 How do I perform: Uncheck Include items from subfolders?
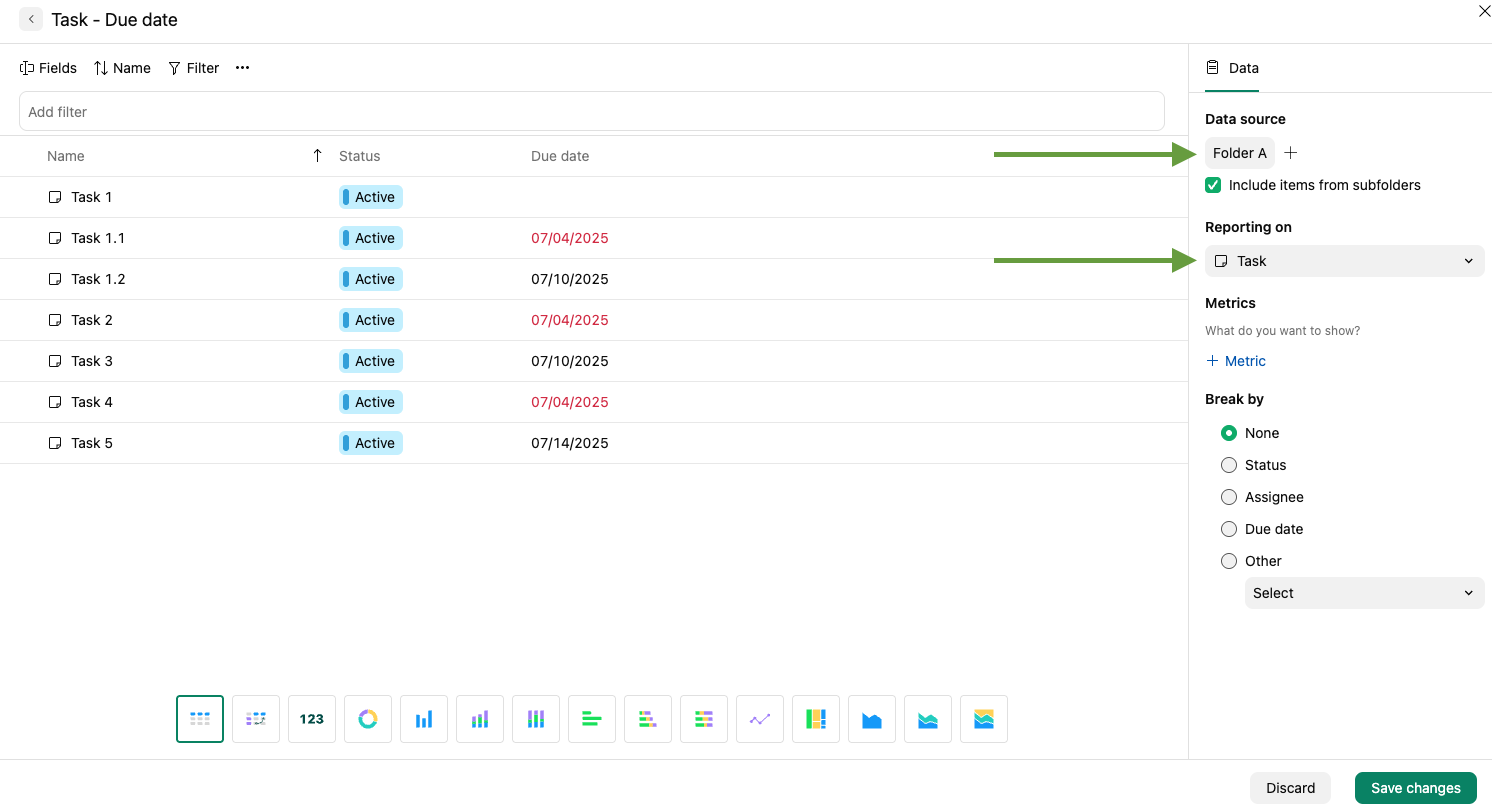tap(1213, 185)
